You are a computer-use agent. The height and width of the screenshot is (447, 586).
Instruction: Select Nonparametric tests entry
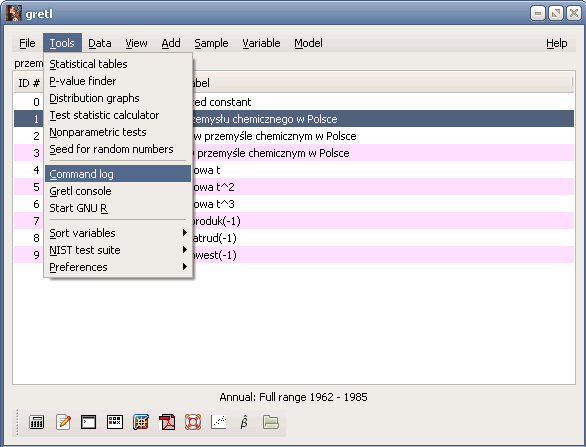click(x=118, y=132)
